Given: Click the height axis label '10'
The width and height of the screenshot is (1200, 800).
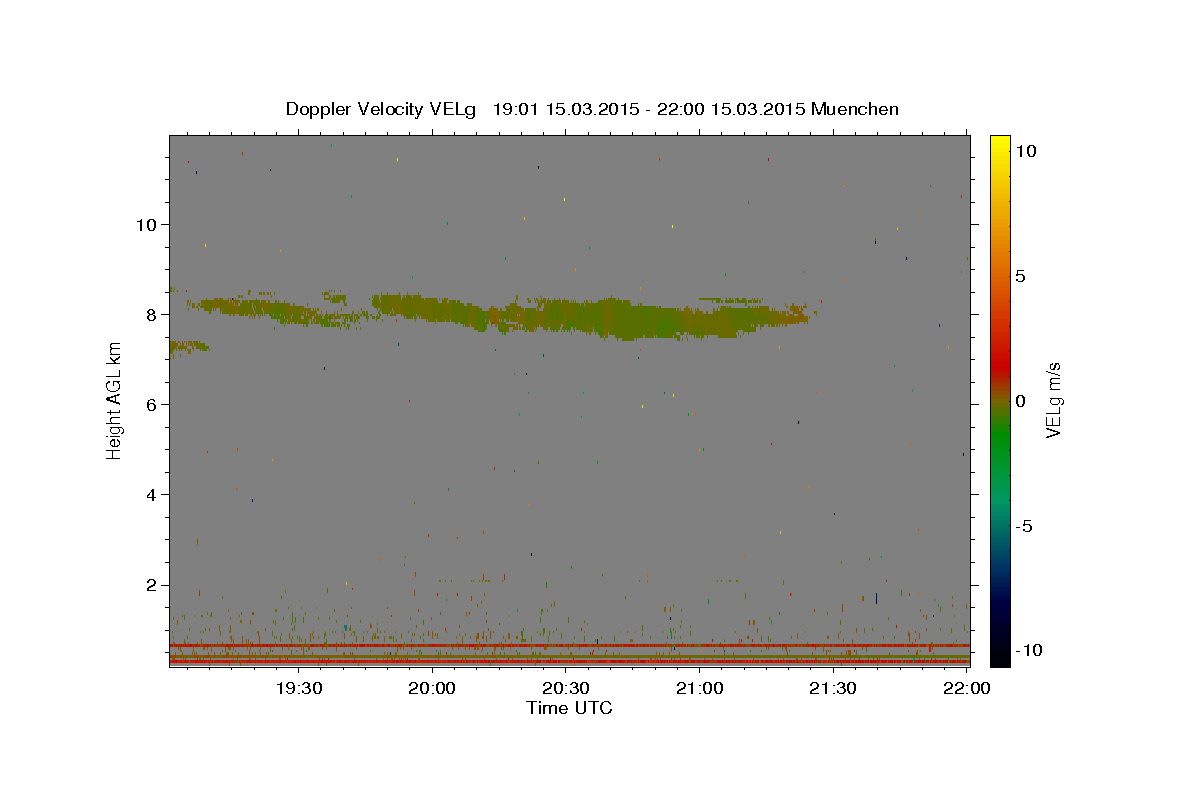Looking at the screenshot, I should tap(147, 224).
